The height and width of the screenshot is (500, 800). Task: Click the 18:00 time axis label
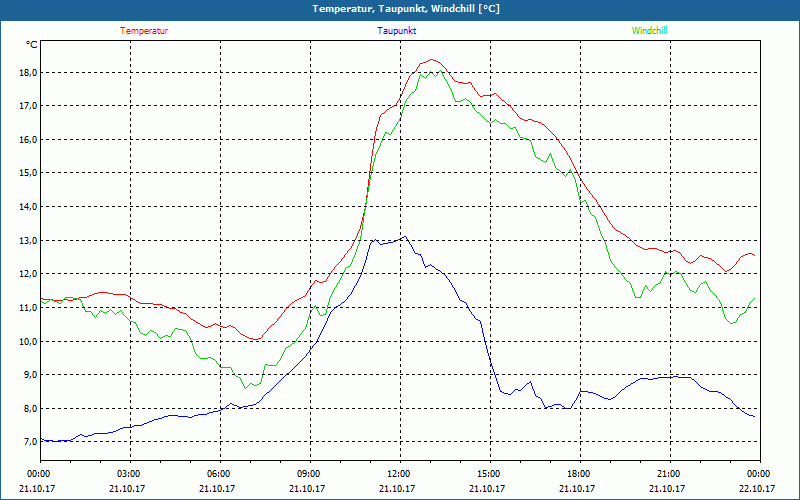point(580,474)
